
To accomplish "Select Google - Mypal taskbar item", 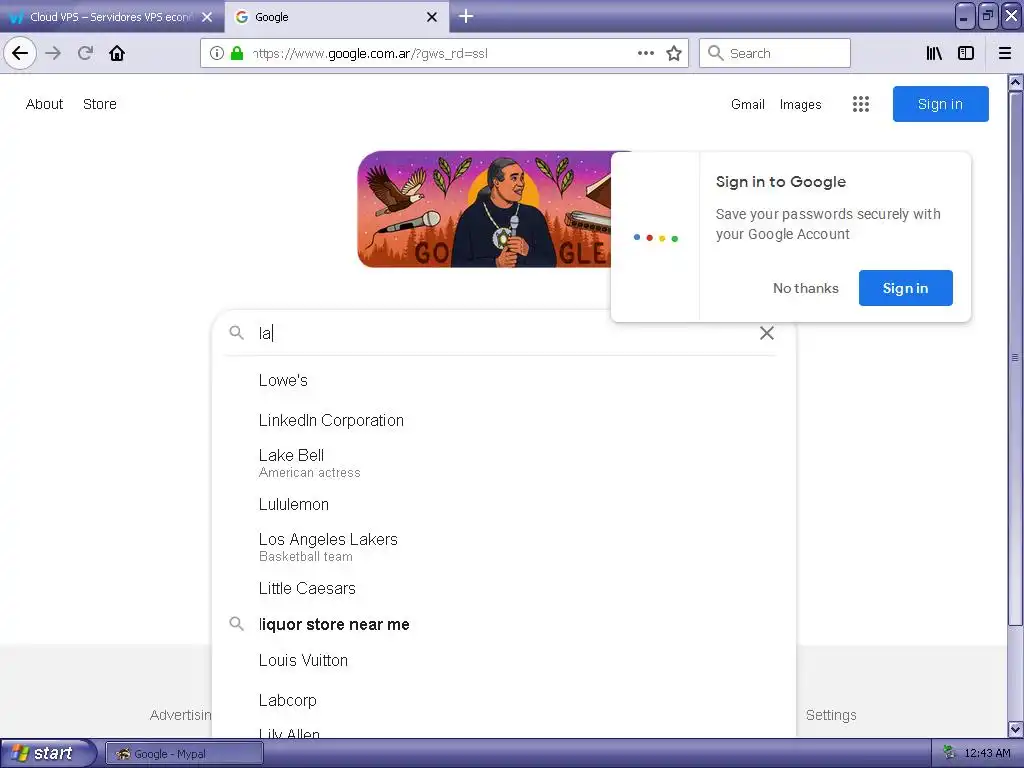I will tap(184, 754).
